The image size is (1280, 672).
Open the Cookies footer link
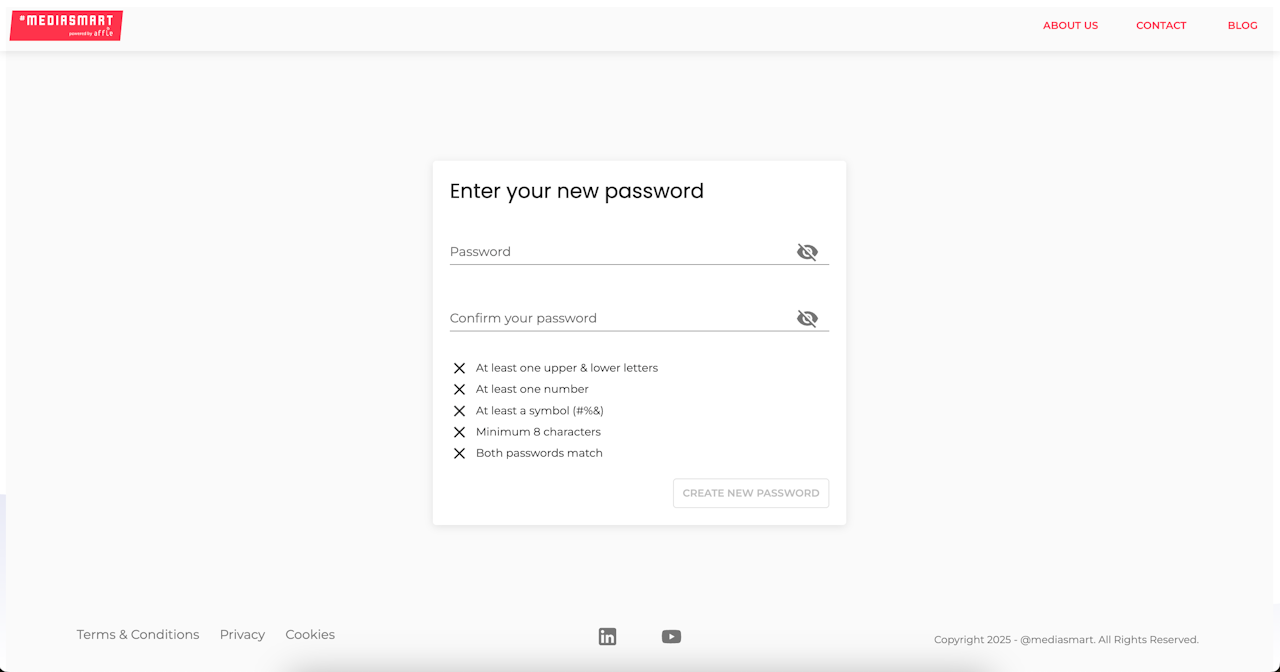pyautogui.click(x=310, y=635)
